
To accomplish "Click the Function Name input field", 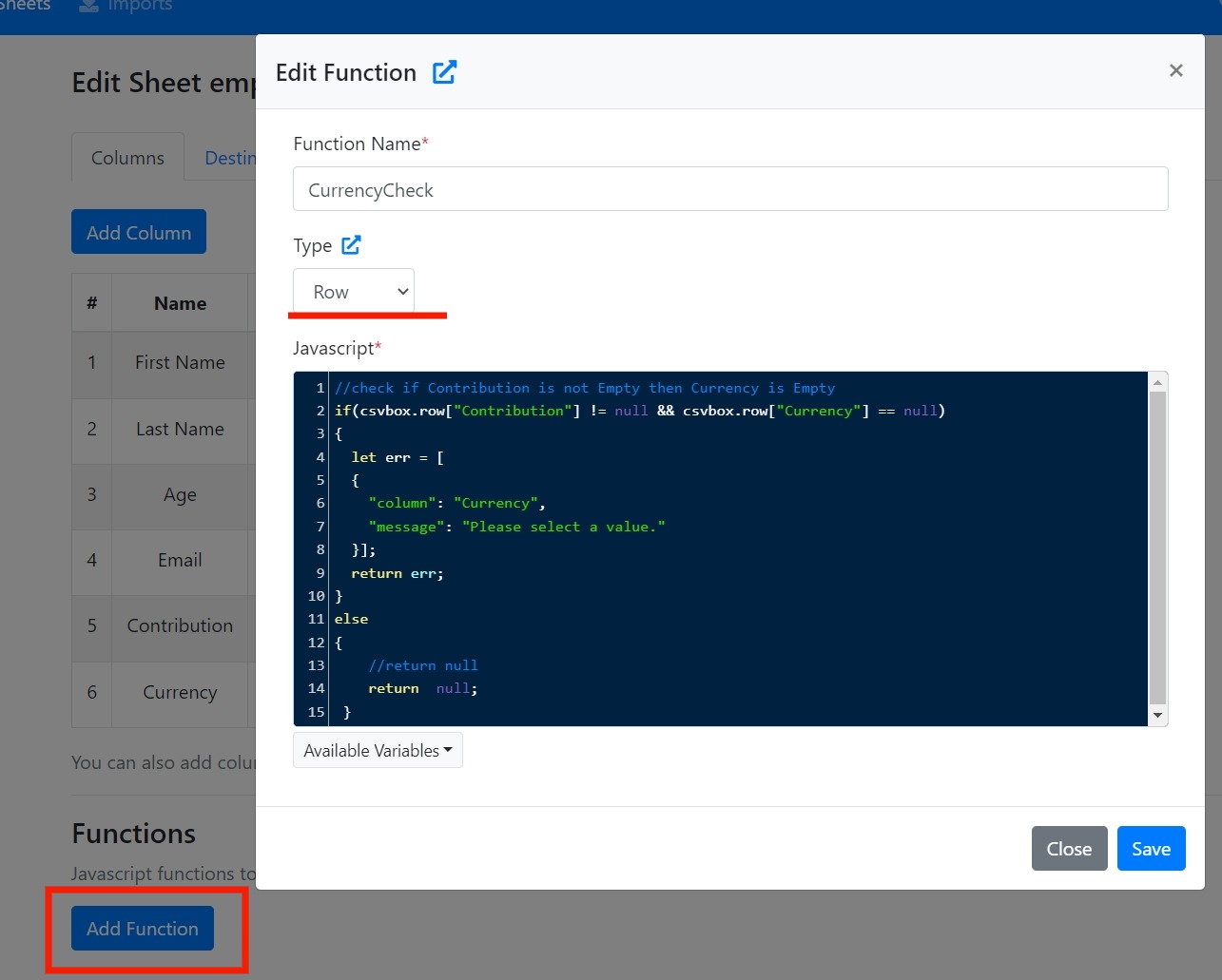I will [730, 189].
